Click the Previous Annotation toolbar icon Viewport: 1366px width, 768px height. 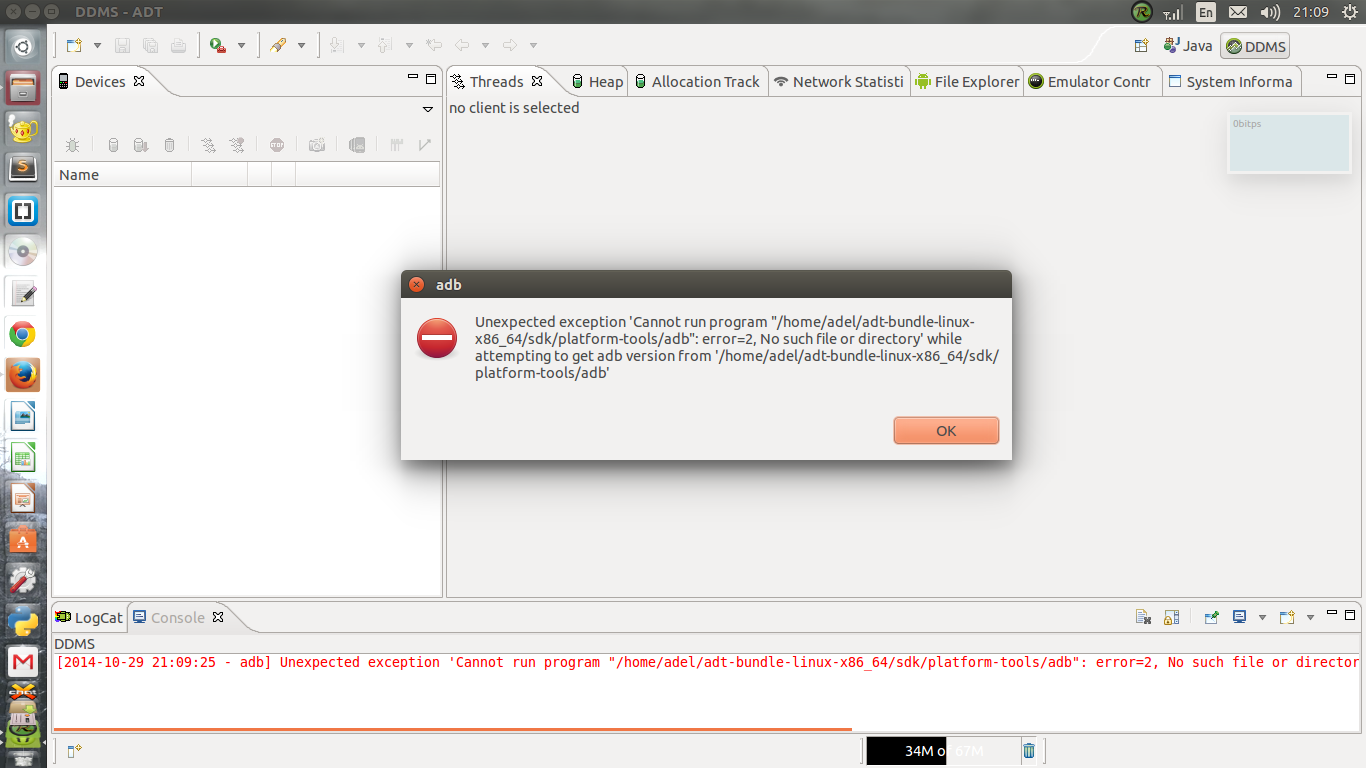[x=385, y=45]
